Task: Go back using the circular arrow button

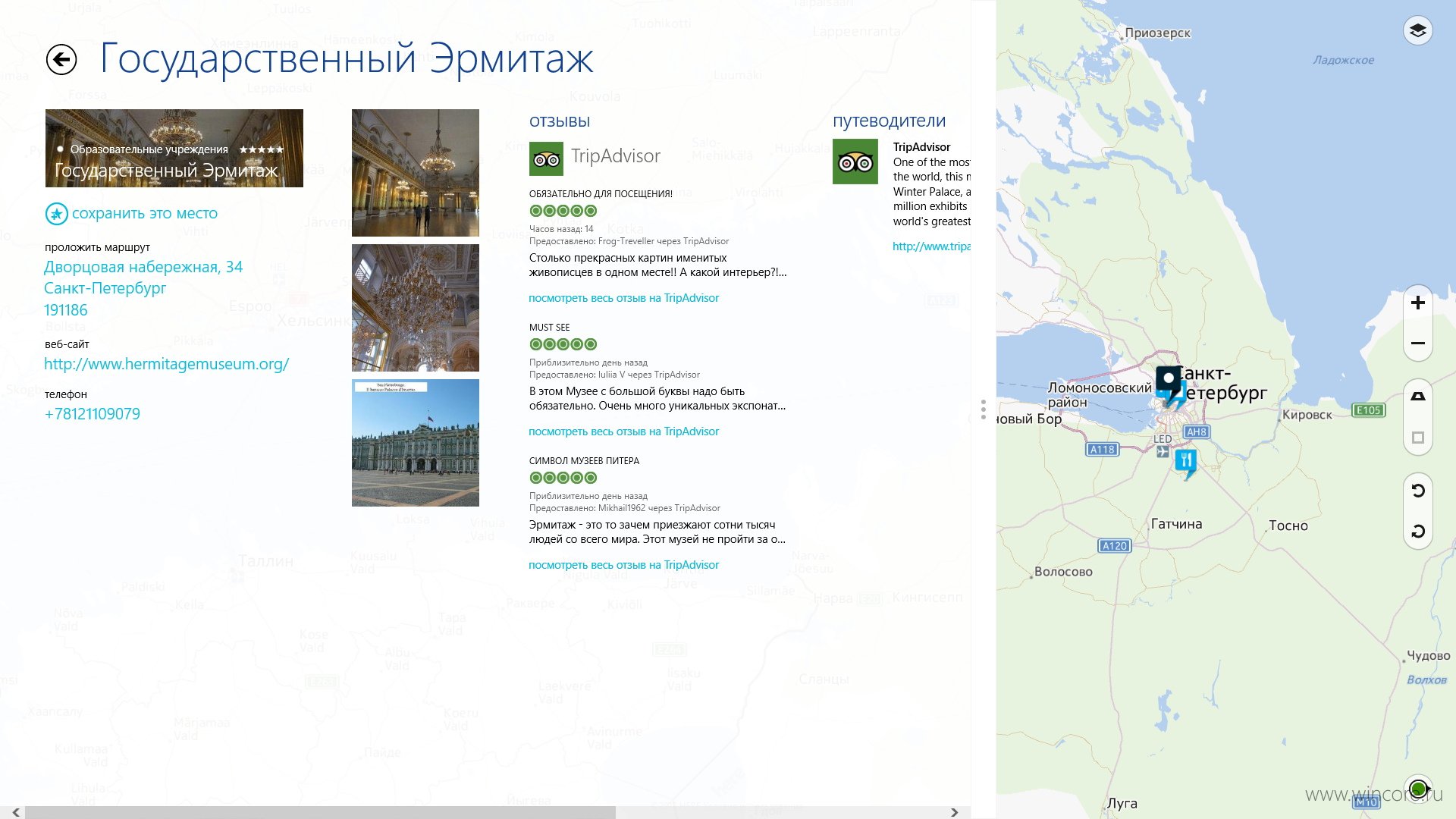Action: point(61,59)
